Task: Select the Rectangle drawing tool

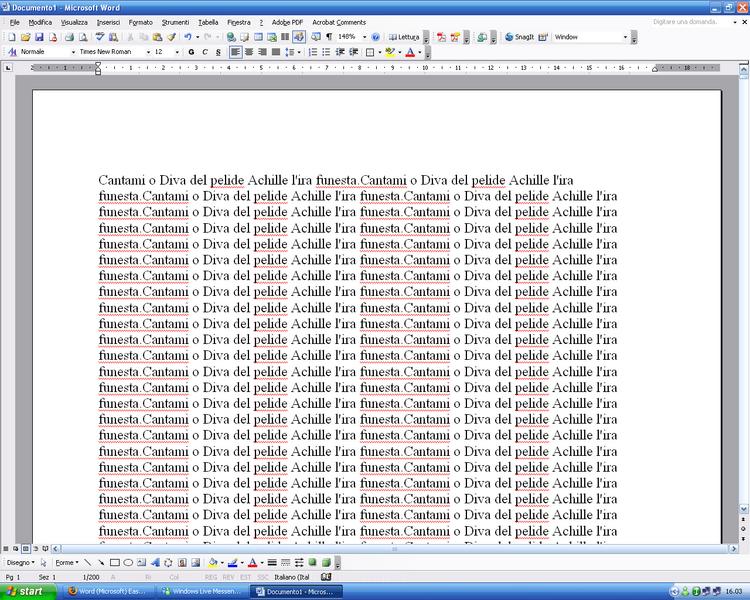Action: coord(115,563)
